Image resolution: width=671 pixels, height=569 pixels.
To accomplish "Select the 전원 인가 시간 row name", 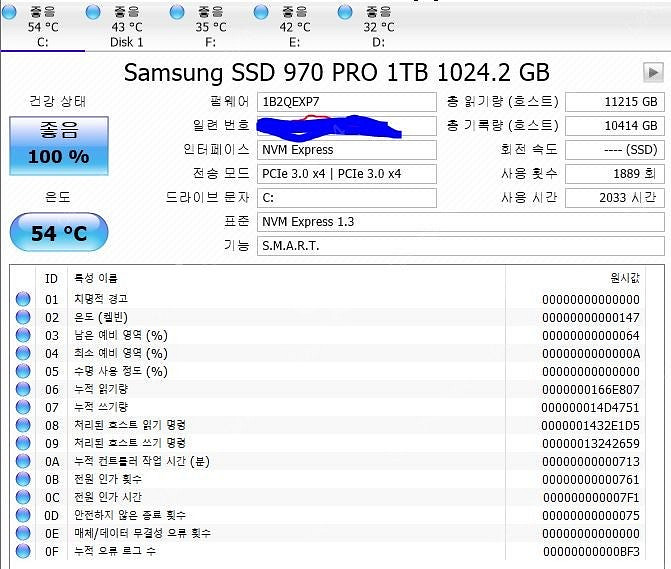I will click(x=107, y=497).
